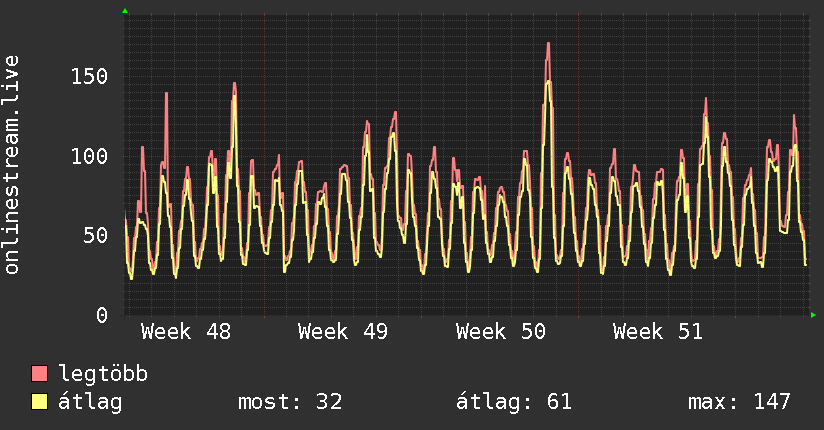Click the legtöbb legend text
824x430 pixels.
tap(104, 374)
